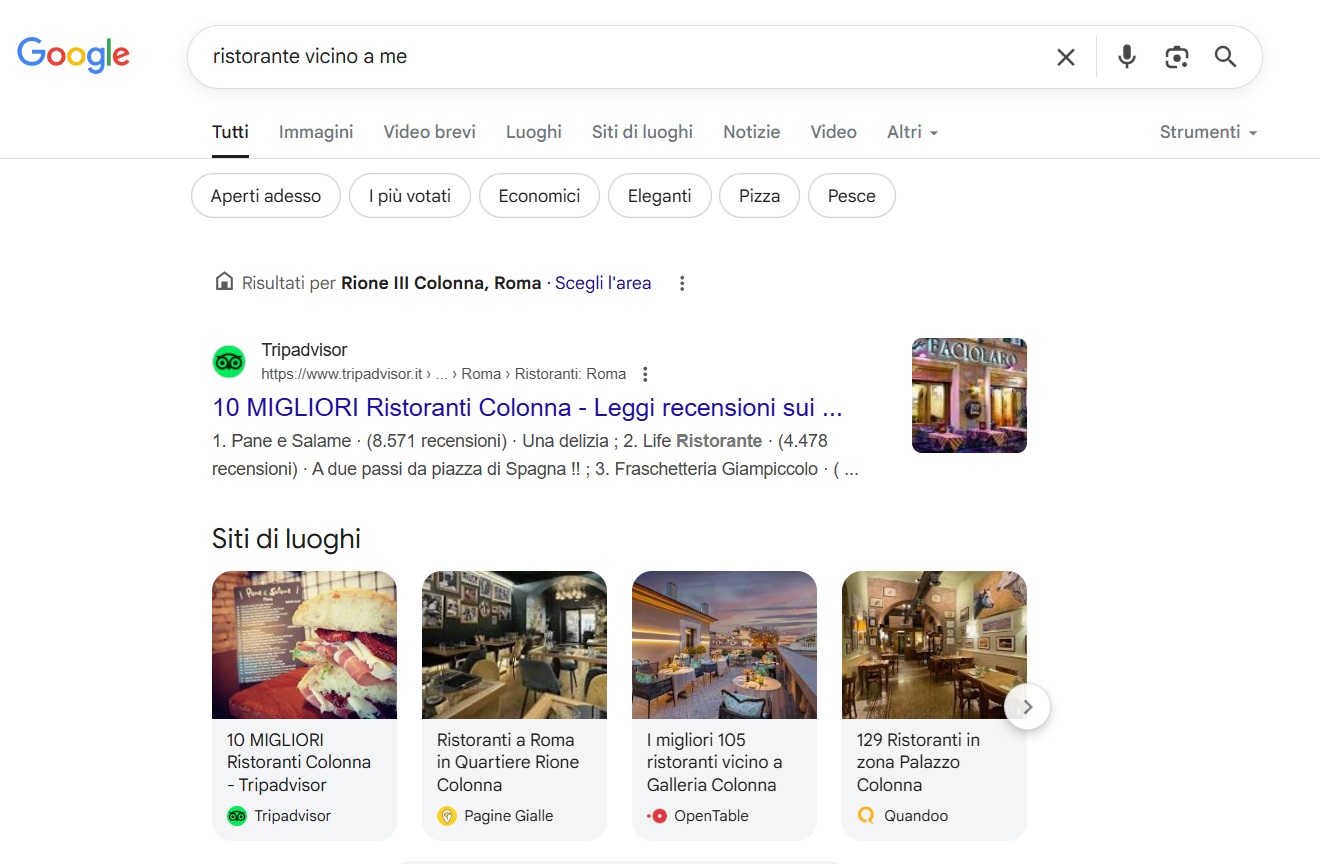Click the Quandoo icon in card
The height and width of the screenshot is (864, 1320).
(866, 816)
